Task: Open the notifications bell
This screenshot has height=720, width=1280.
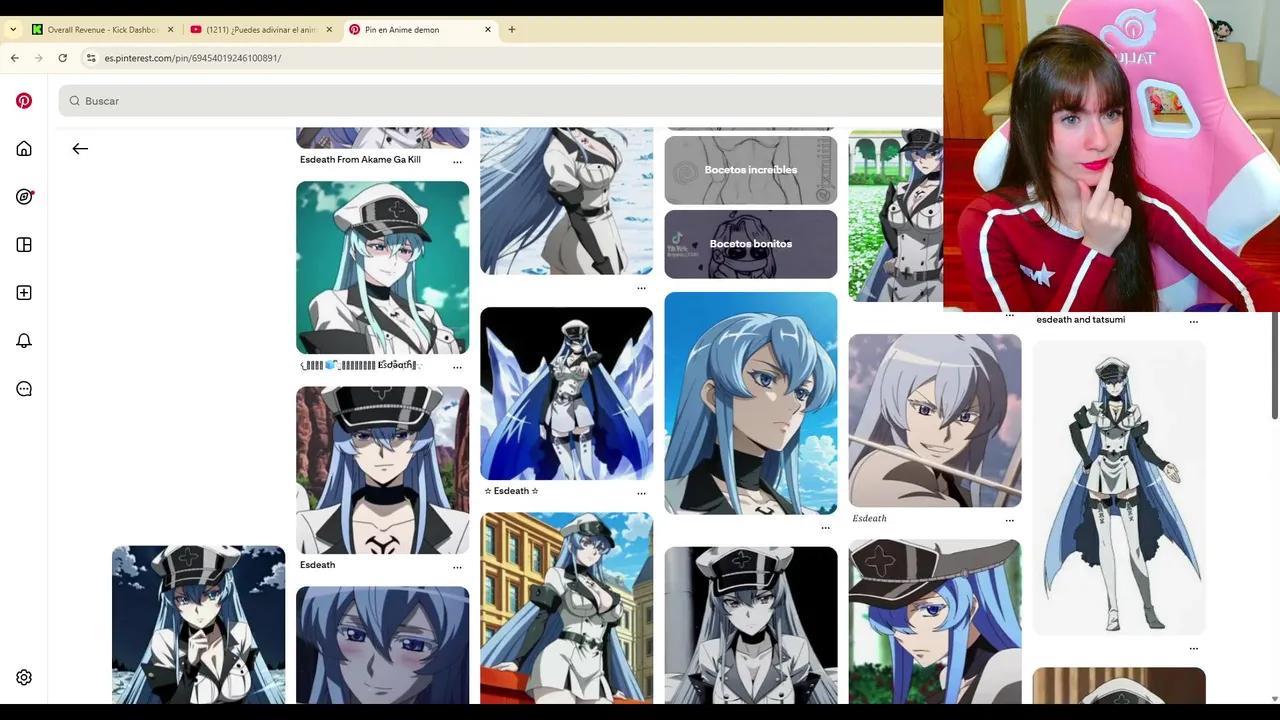Action: point(24,341)
